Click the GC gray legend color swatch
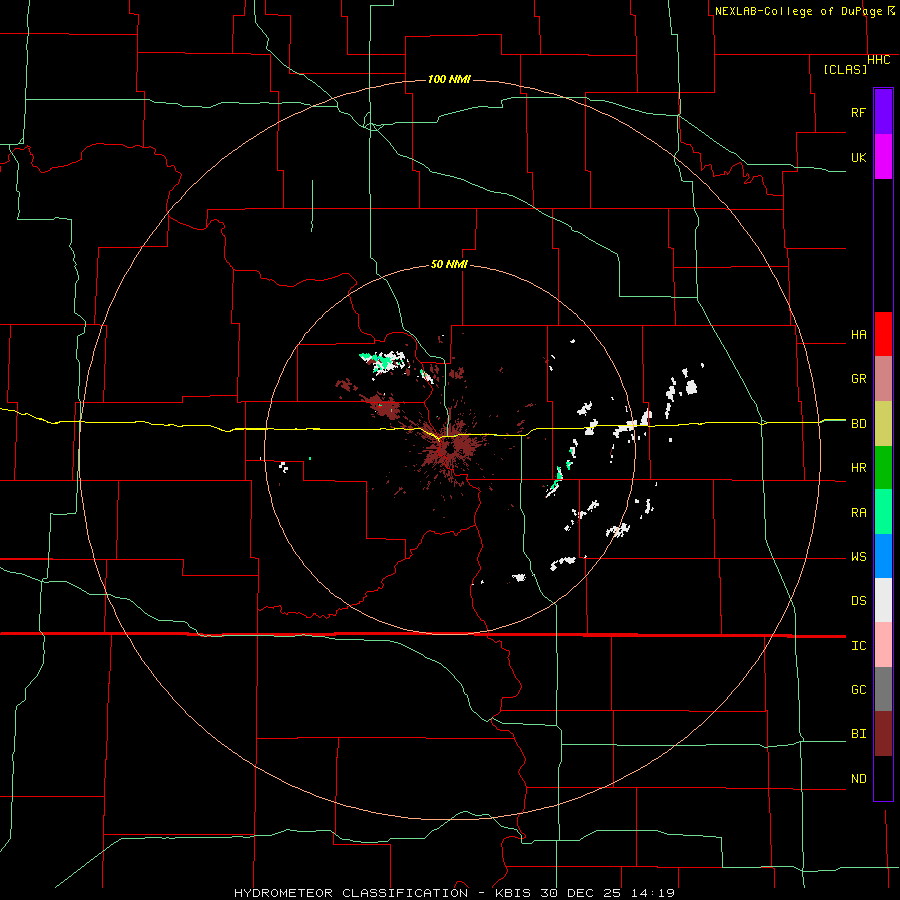 tap(883, 689)
